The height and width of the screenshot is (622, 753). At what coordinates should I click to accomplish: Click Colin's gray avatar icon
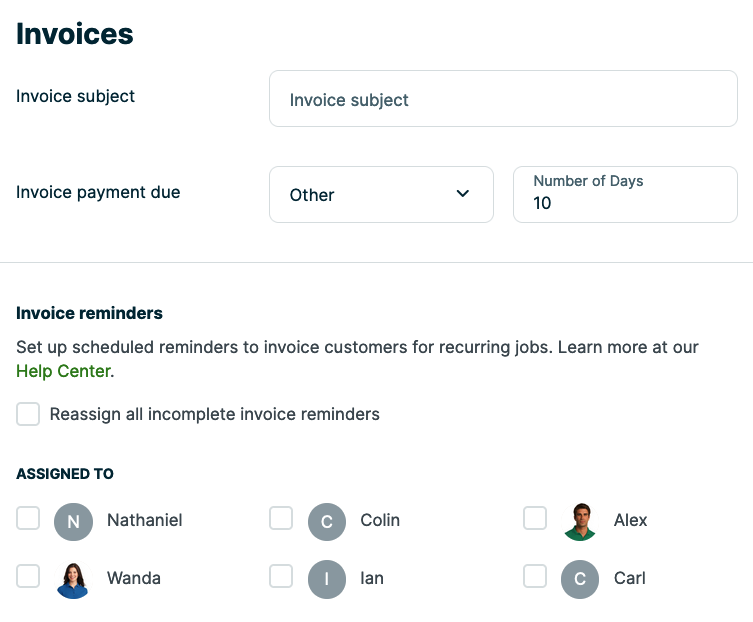(327, 521)
